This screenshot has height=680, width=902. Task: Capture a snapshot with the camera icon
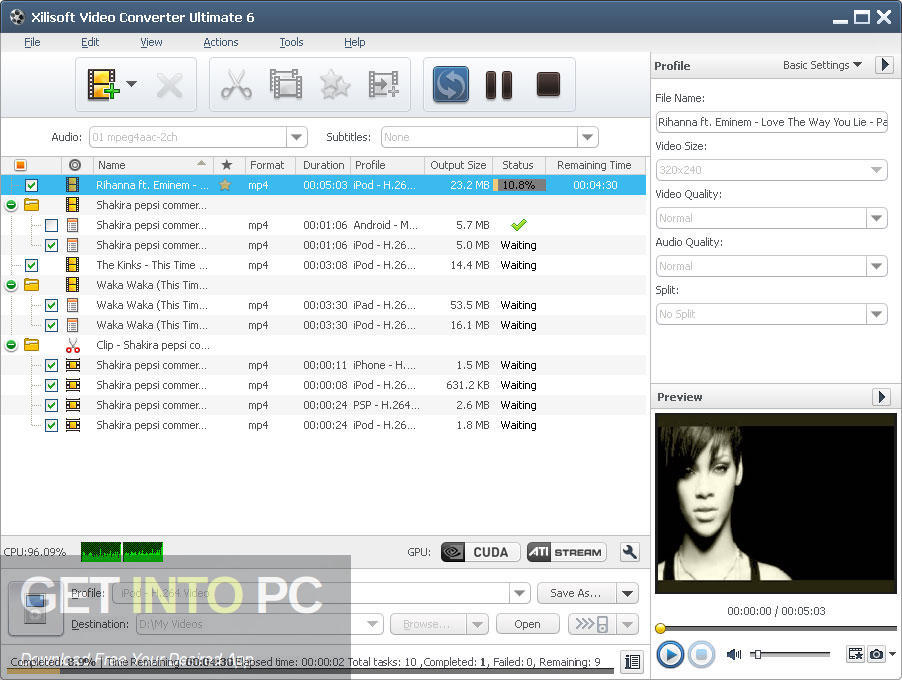(876, 654)
